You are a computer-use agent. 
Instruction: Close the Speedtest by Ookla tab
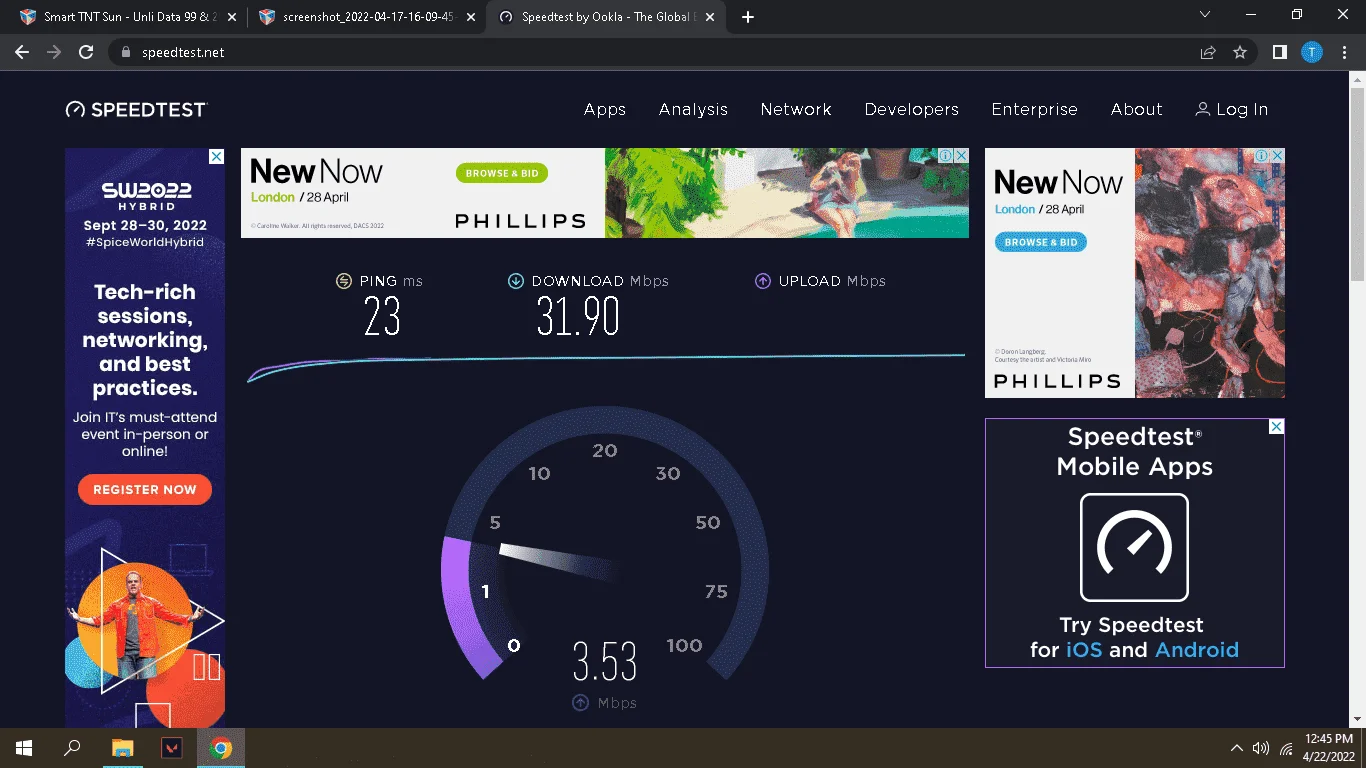709,17
